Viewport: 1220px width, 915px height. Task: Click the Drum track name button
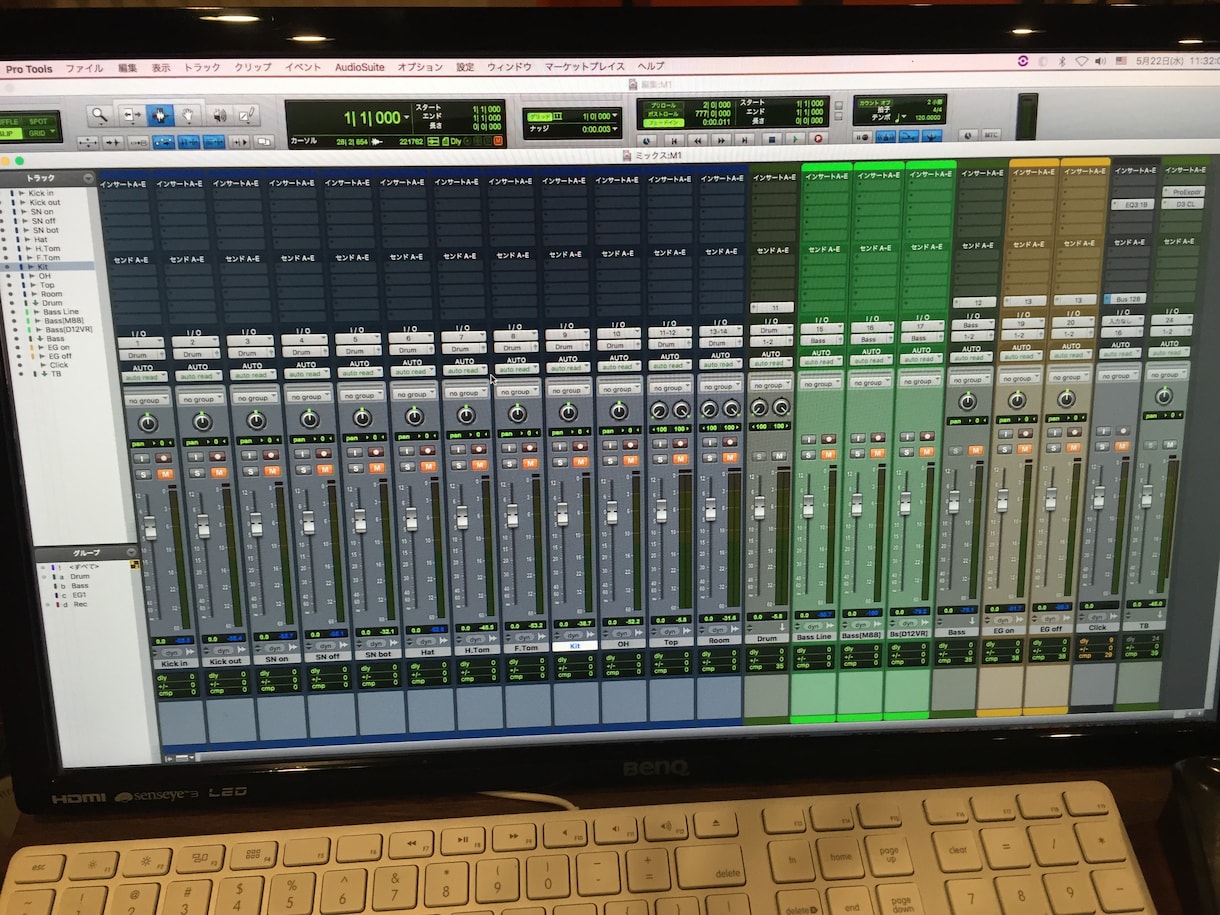pos(768,639)
